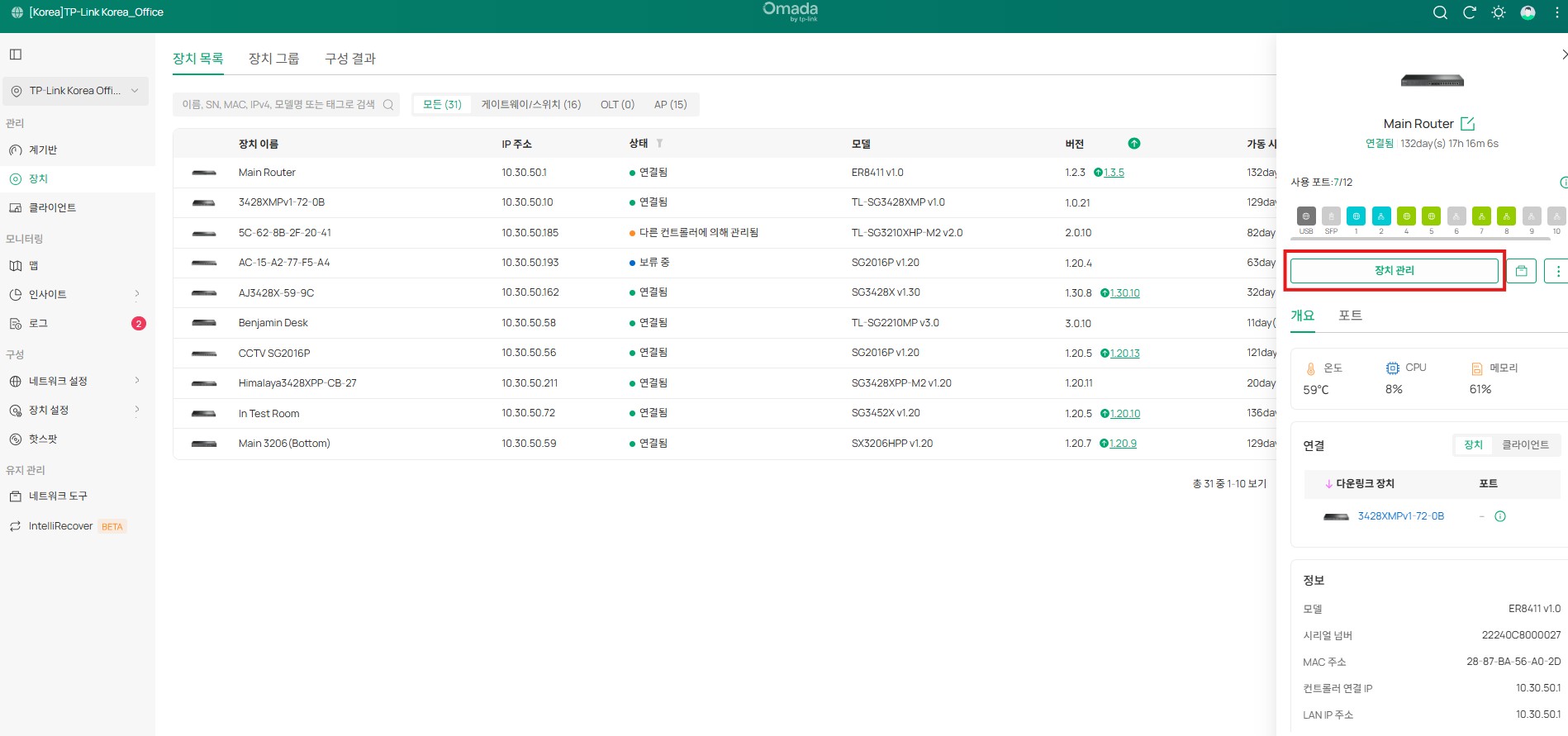Edit the Main Router device name
The width and height of the screenshot is (1568, 736).
[1467, 124]
